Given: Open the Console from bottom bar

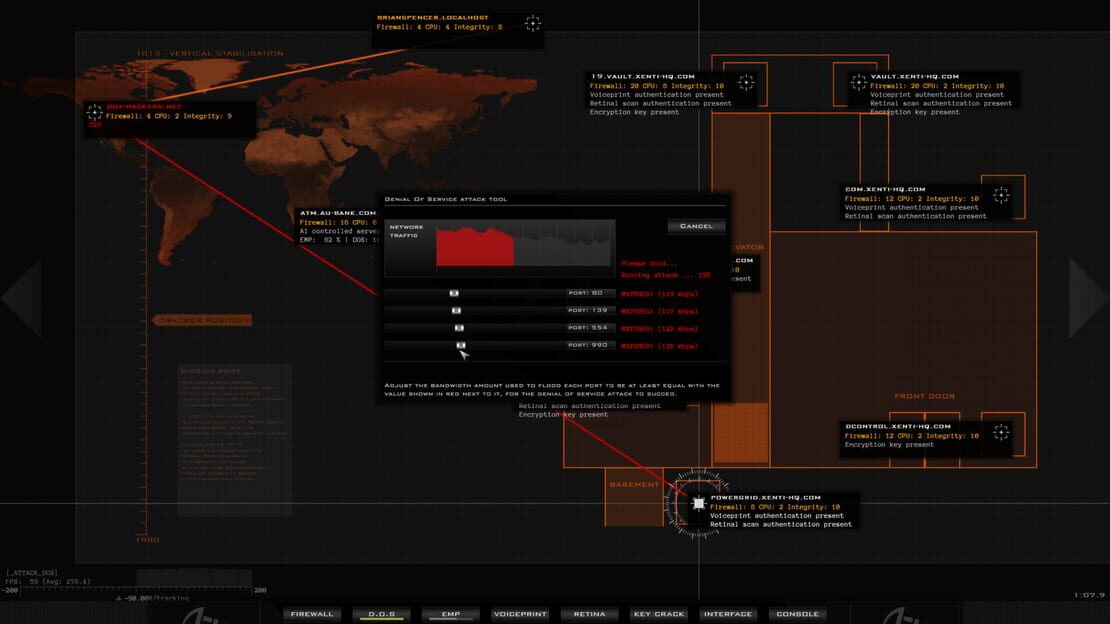Looking at the screenshot, I should pyautogui.click(x=798, y=614).
